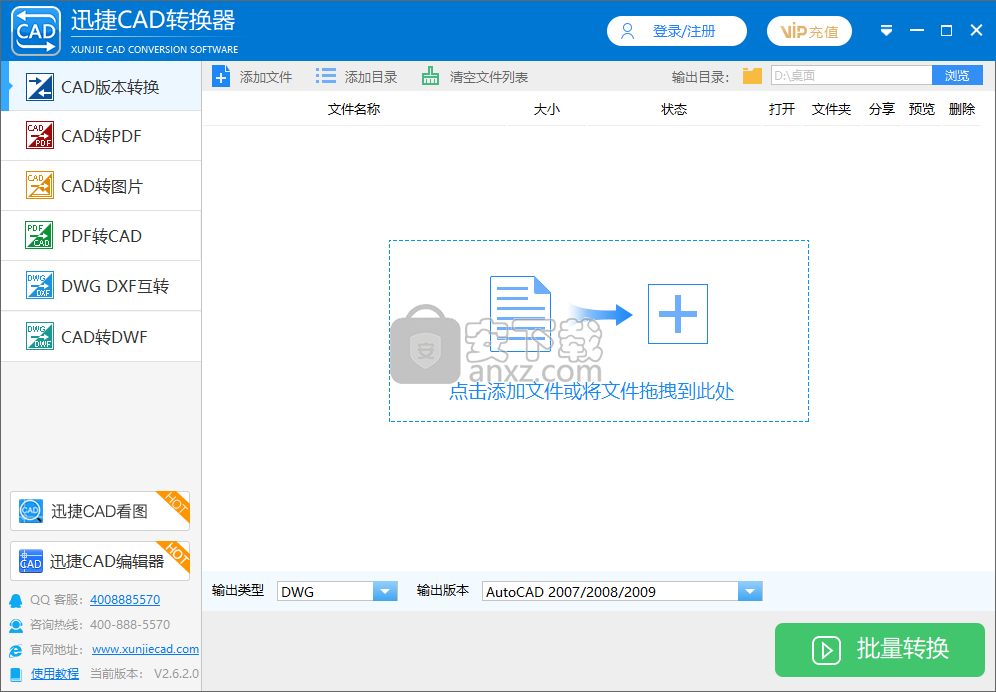The image size is (996, 692).
Task: Click the VIP充值 button
Action: tap(809, 31)
